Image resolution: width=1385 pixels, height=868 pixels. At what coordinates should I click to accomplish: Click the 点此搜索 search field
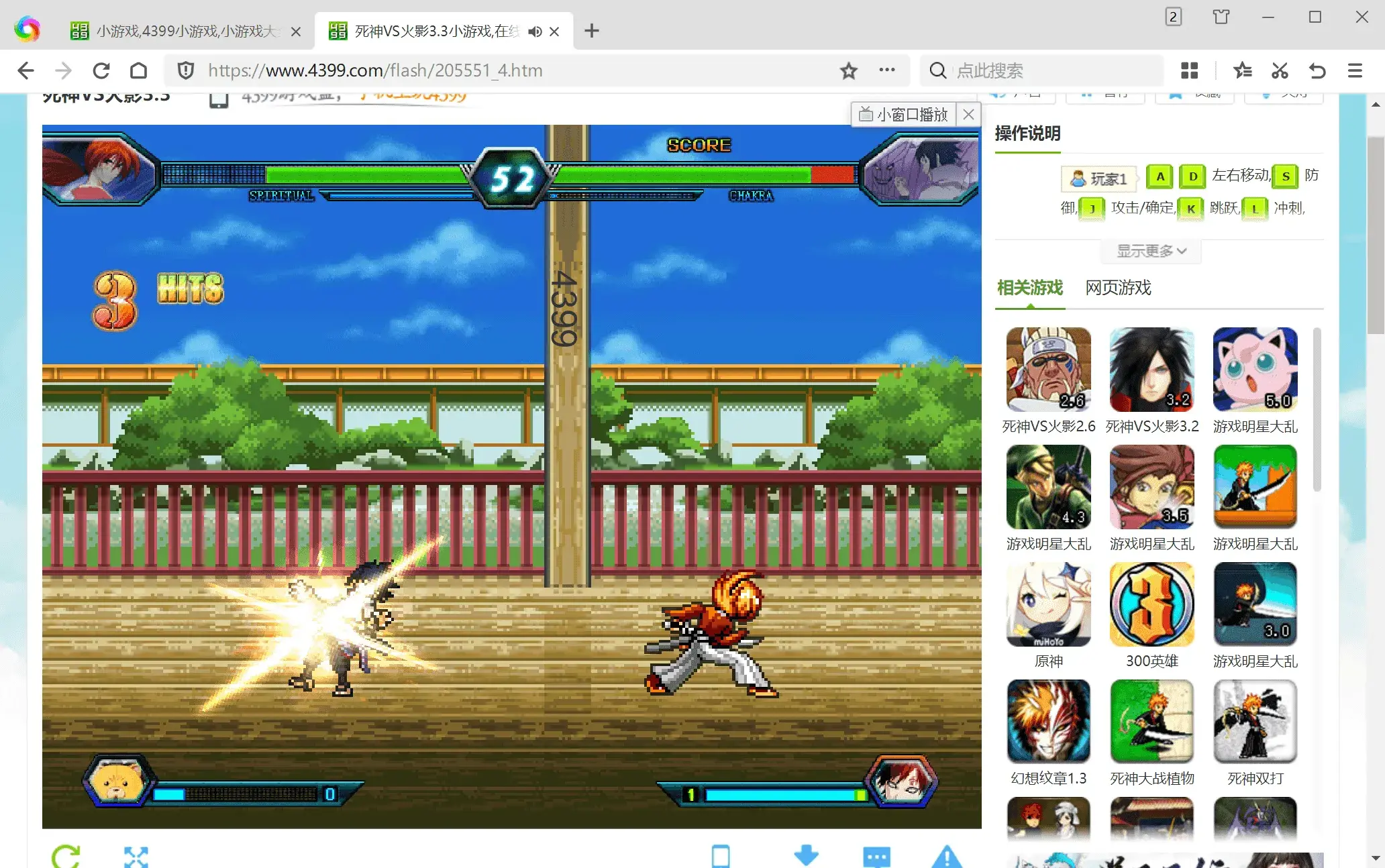[1042, 70]
